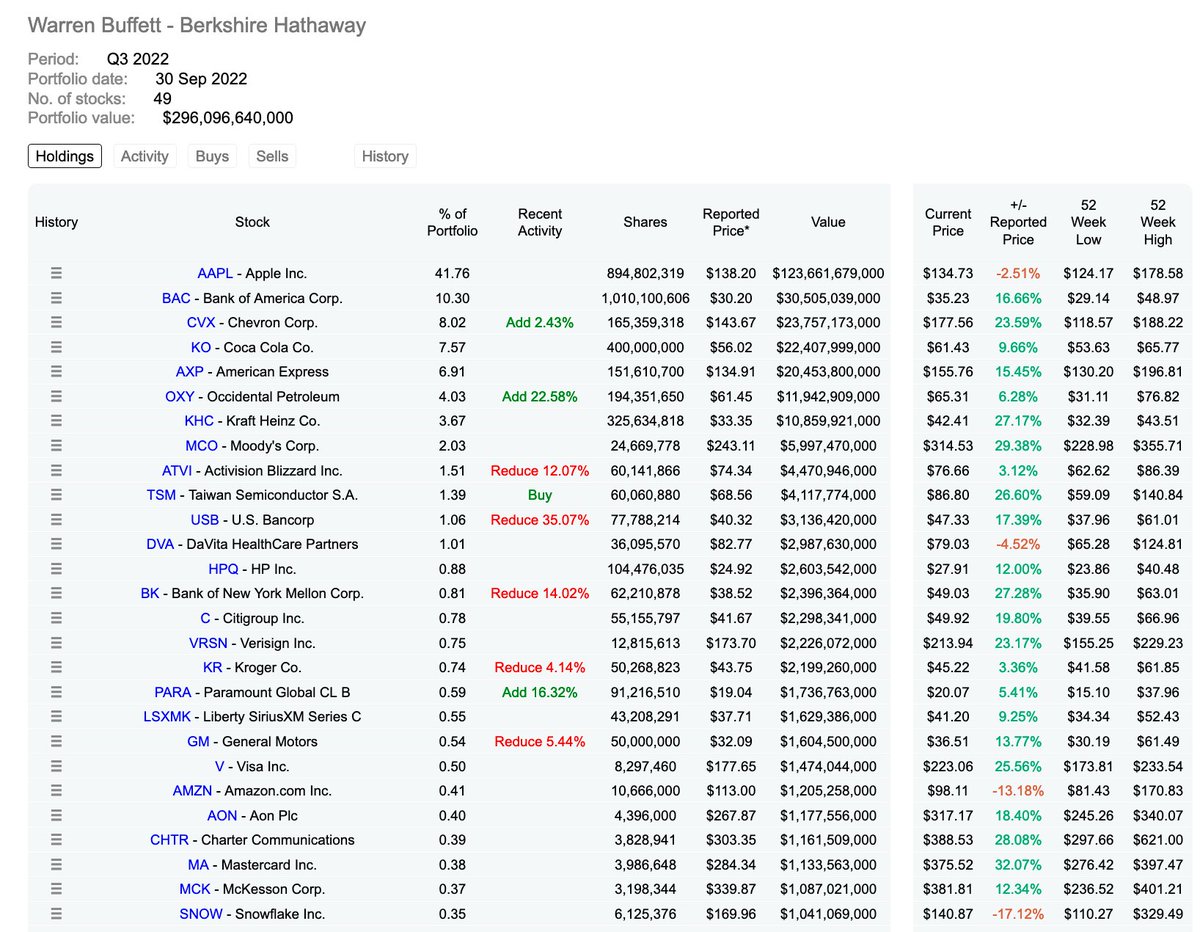Open history icon for Taiwan Semiconductor row
1200x932 pixels.
56,495
